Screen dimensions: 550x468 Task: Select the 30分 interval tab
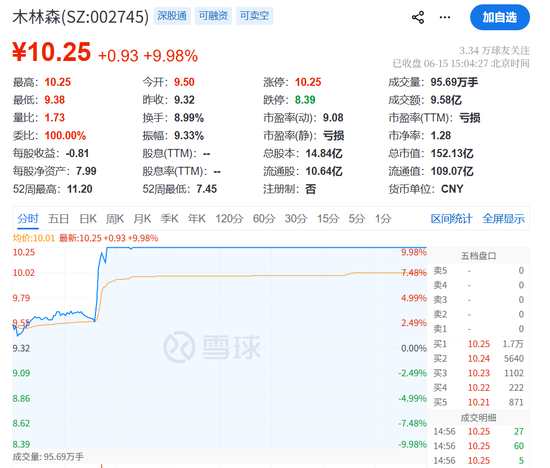click(296, 219)
